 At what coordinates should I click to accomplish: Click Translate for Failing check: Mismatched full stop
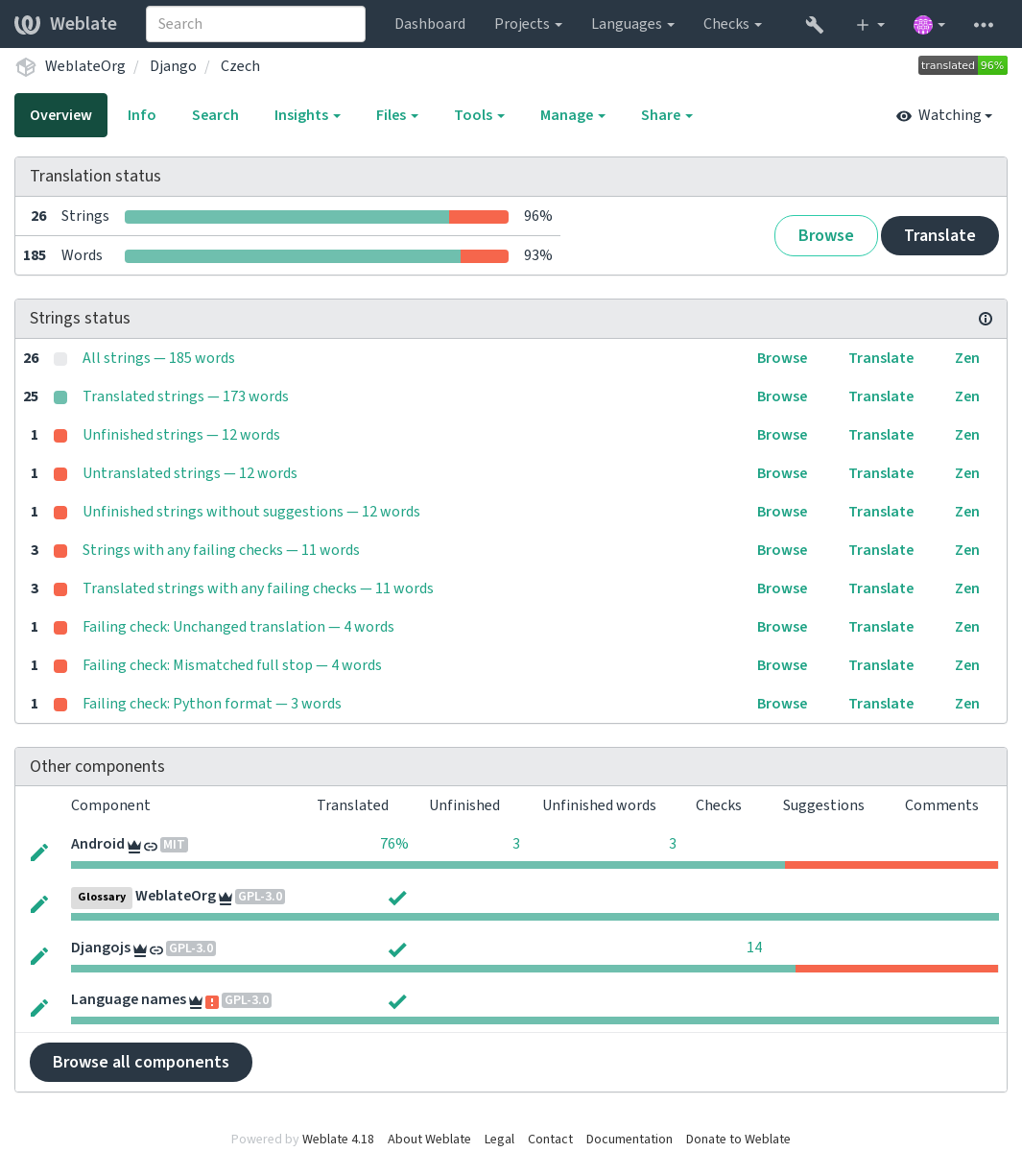881,665
